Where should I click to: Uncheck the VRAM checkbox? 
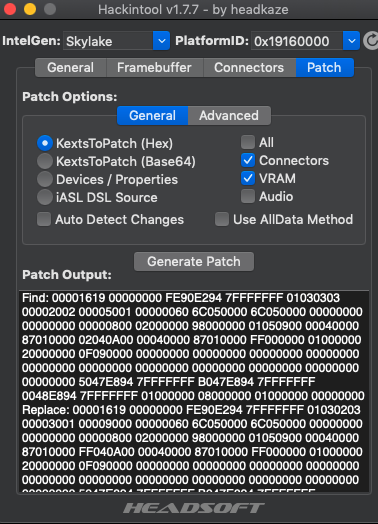click(248, 178)
